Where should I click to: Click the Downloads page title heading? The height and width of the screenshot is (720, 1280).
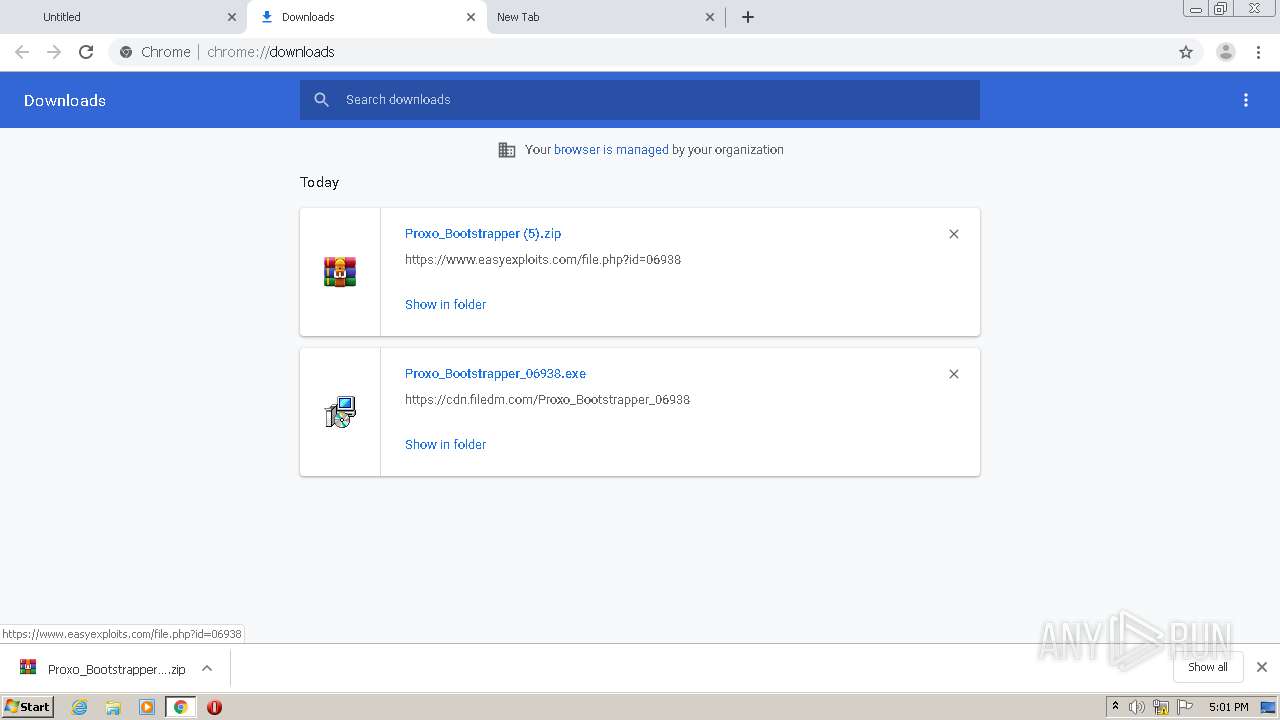[65, 100]
